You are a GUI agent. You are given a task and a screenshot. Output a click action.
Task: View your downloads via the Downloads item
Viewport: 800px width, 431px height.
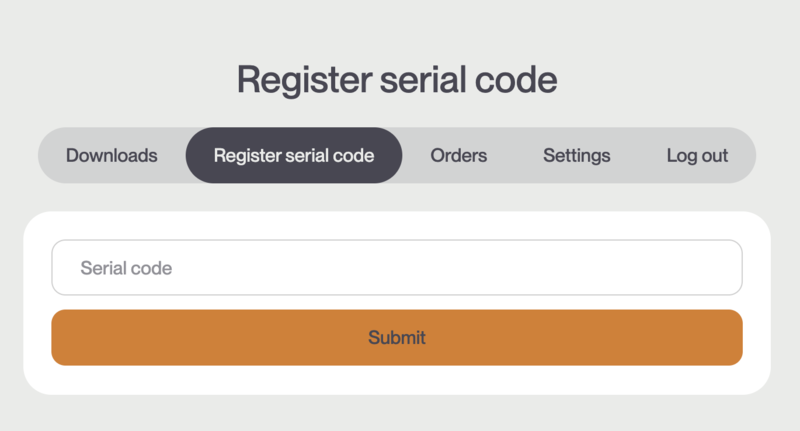(112, 156)
